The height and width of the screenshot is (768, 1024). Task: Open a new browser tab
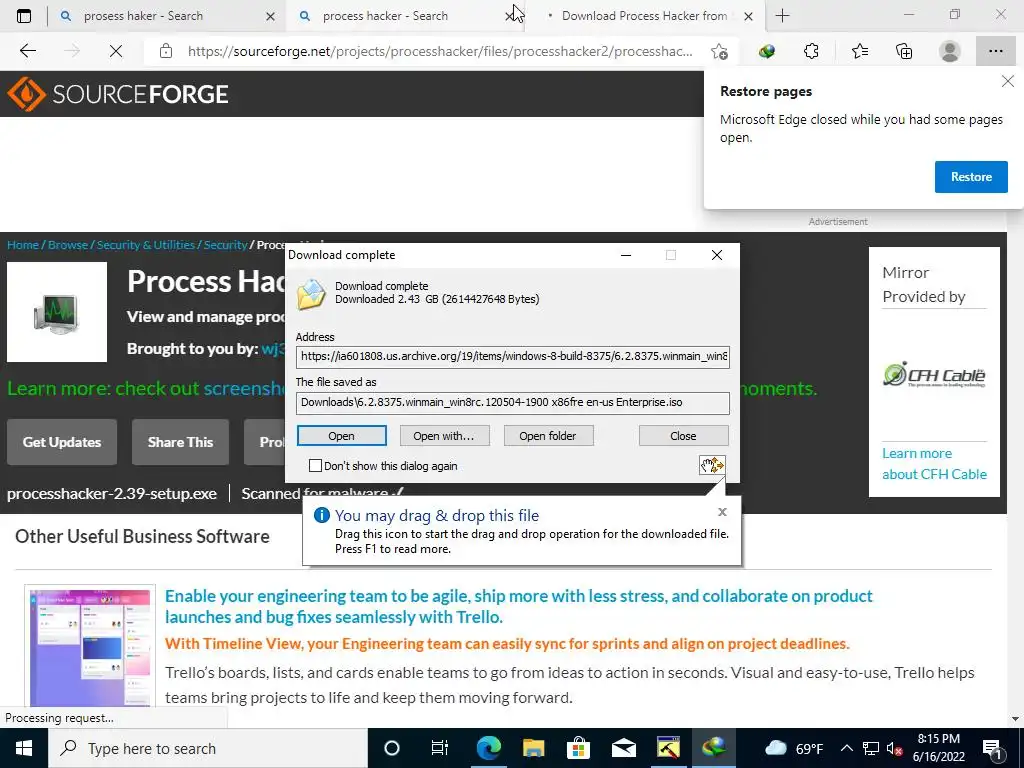click(782, 16)
